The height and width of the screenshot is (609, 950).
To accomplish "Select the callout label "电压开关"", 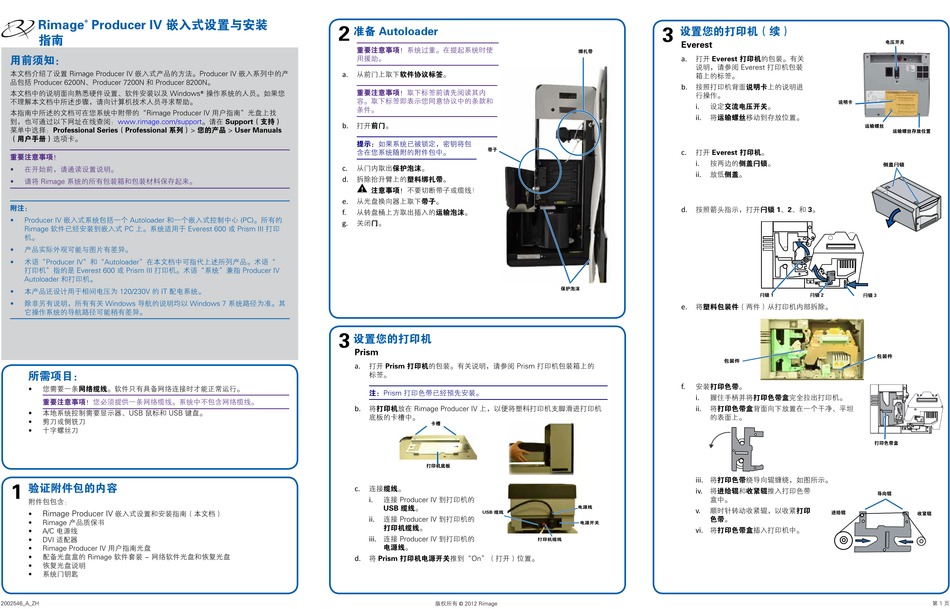I will pyautogui.click(x=894, y=42).
